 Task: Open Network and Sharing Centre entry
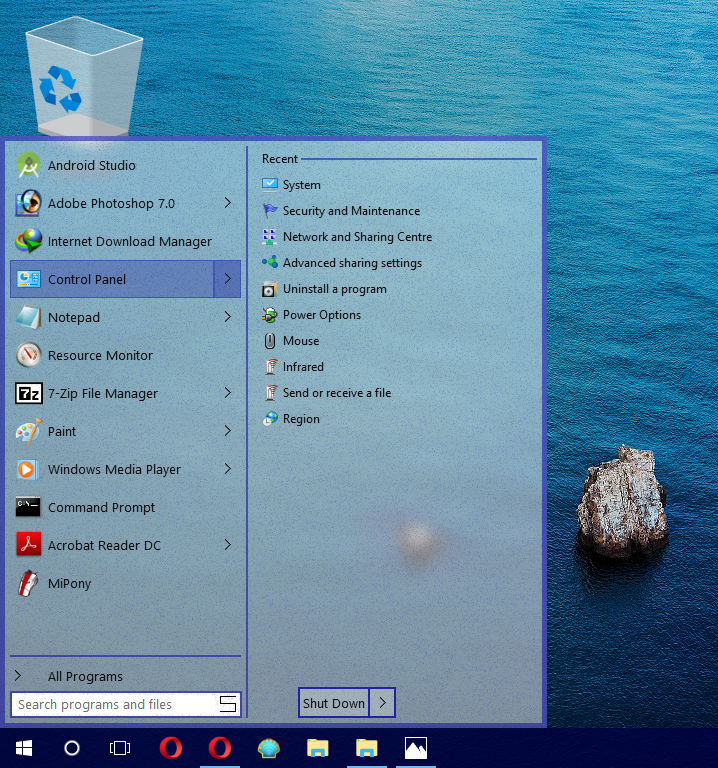(x=357, y=237)
